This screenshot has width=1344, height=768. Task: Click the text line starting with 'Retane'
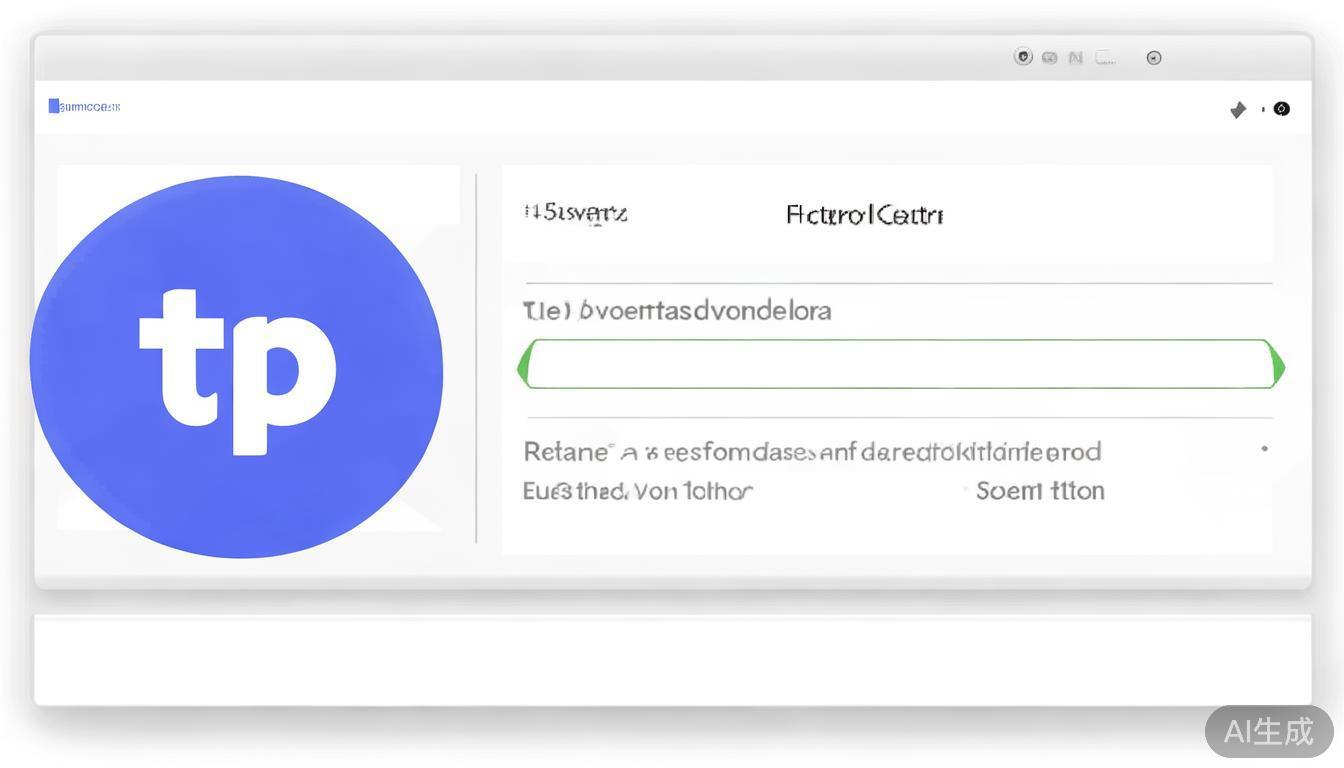coord(811,452)
